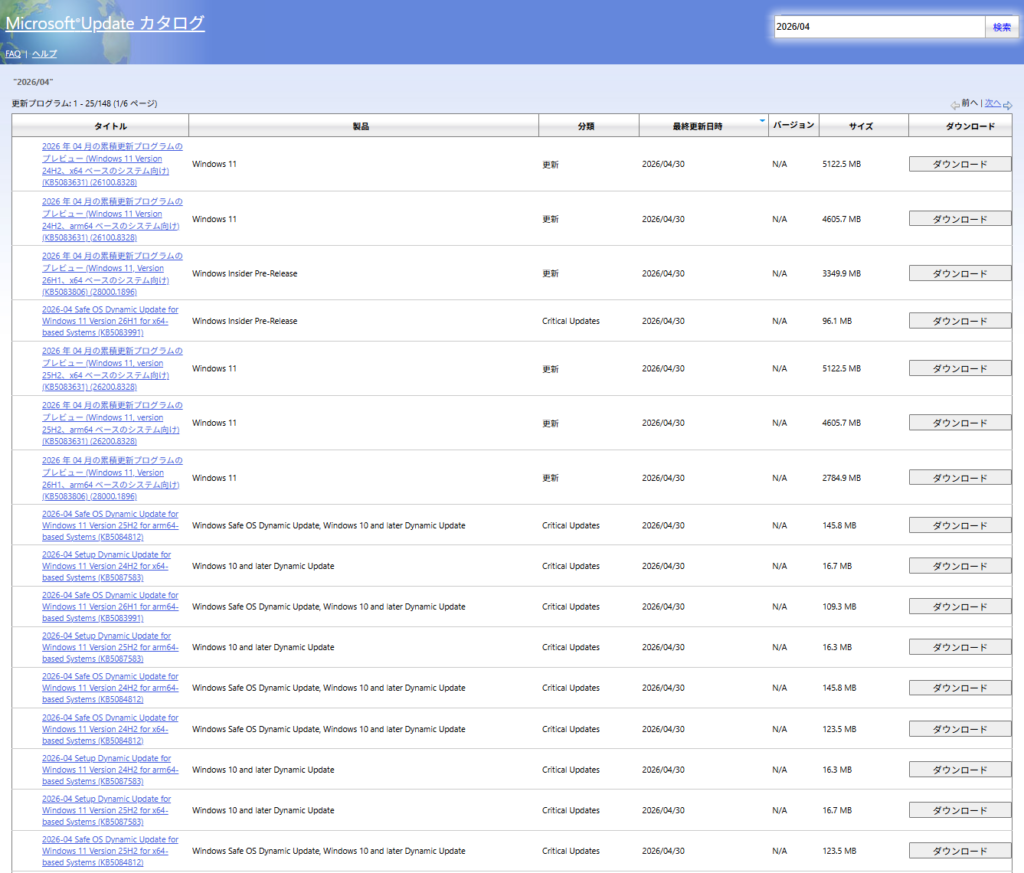This screenshot has width=1024, height=873.
Task: Go to next page via 次へ link
Action: (993, 103)
